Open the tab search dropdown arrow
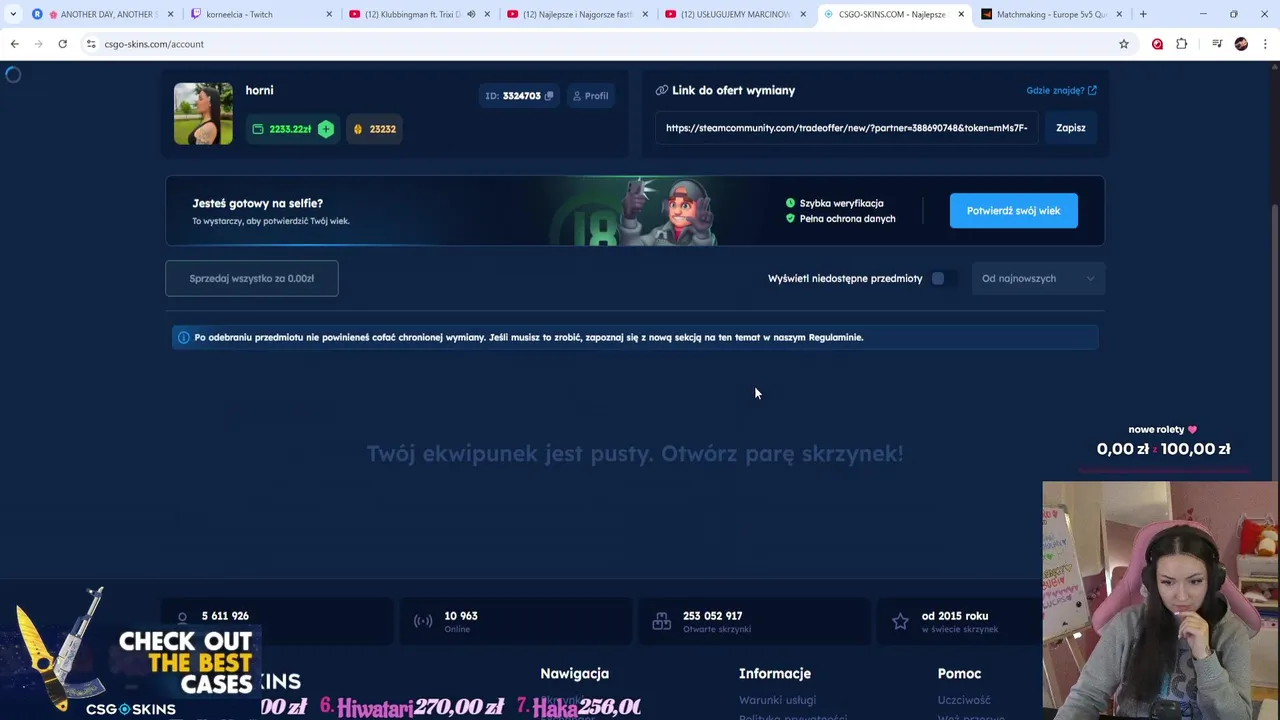Viewport: 1280px width, 720px height. pos(12,14)
